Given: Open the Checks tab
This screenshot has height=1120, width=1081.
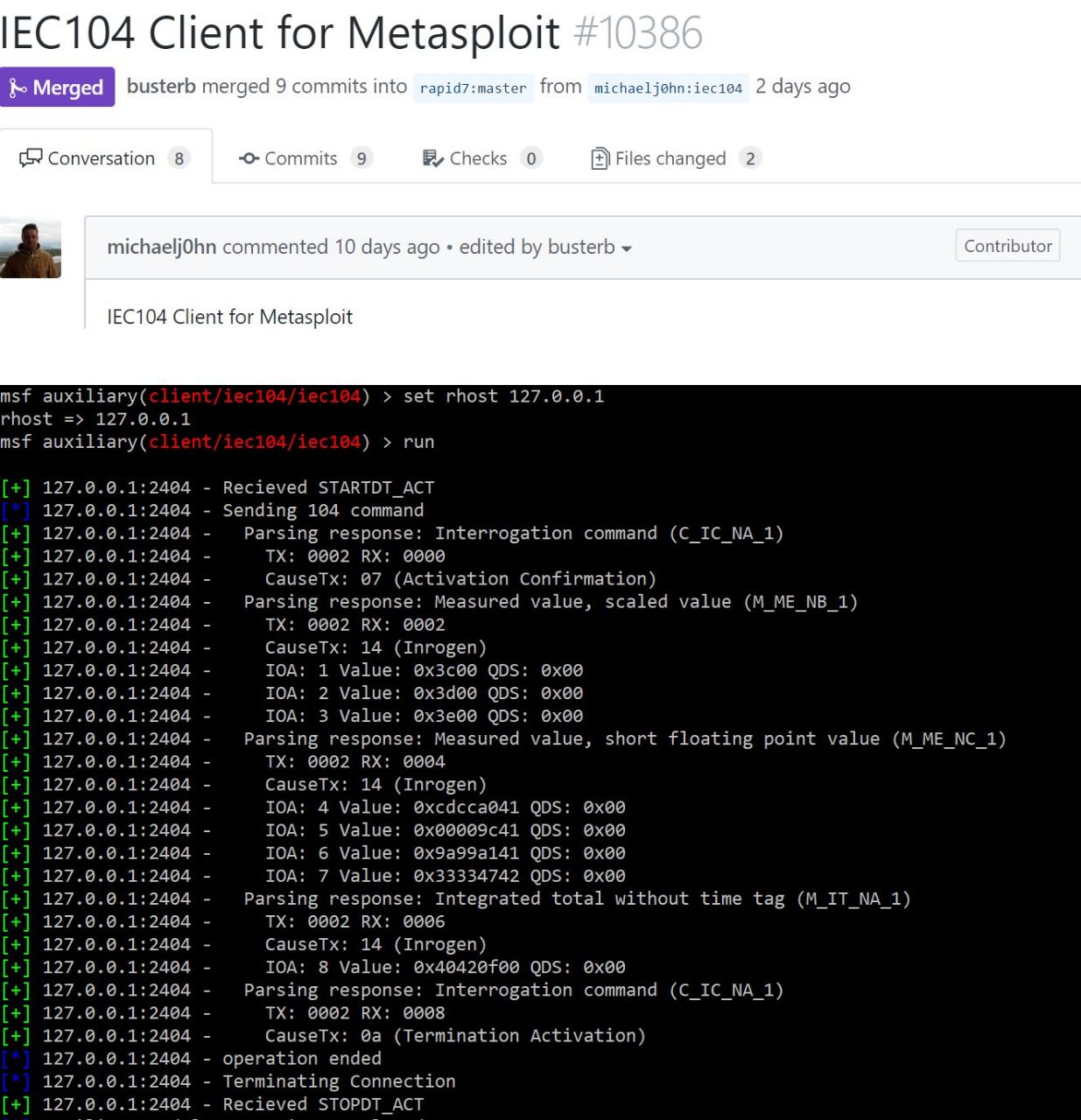Looking at the screenshot, I should point(481,158).
